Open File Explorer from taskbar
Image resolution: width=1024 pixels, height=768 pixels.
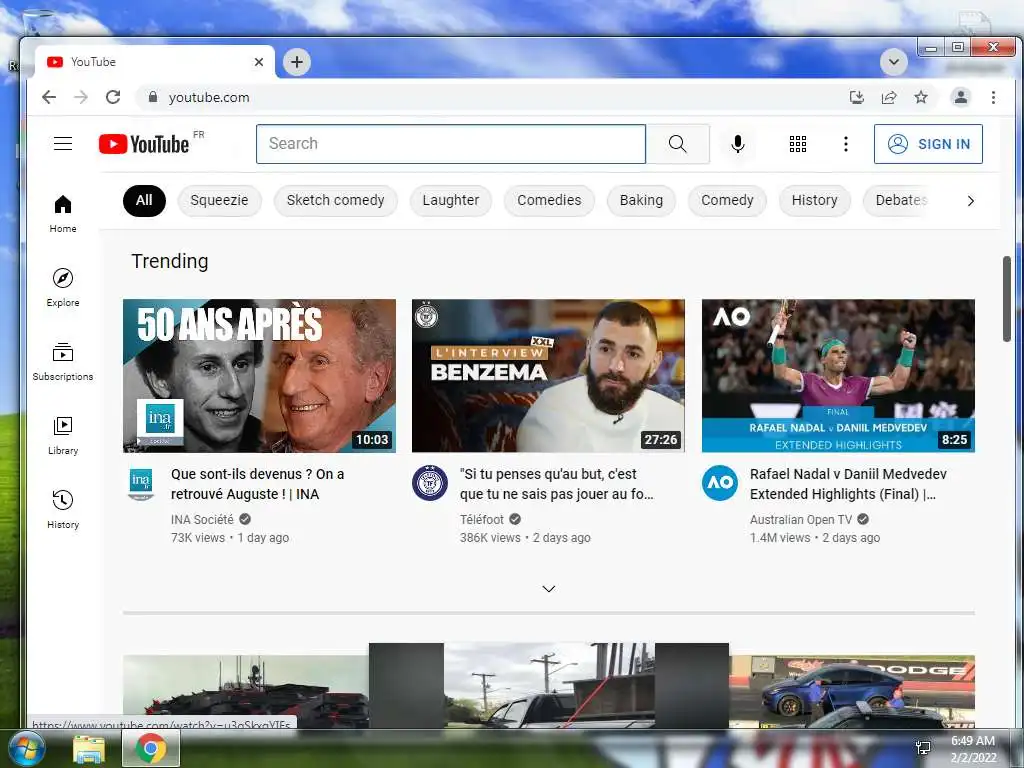pyautogui.click(x=89, y=749)
